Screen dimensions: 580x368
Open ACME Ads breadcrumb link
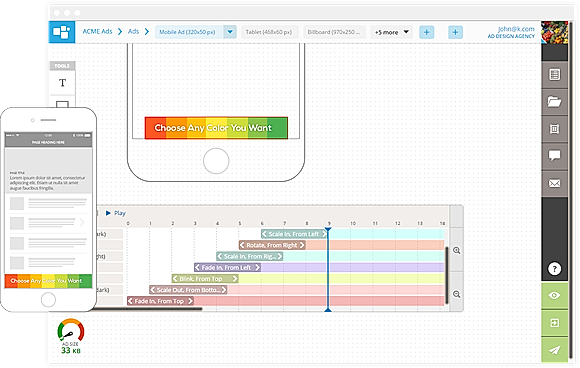[x=97, y=31]
